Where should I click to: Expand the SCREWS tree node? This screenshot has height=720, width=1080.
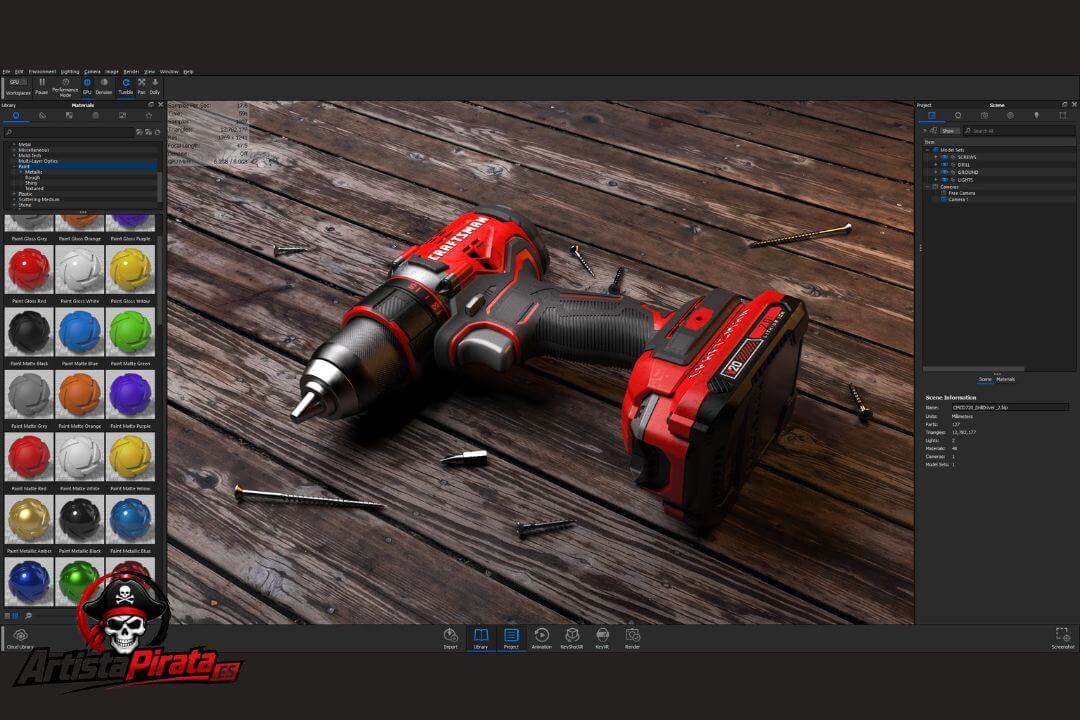935,157
